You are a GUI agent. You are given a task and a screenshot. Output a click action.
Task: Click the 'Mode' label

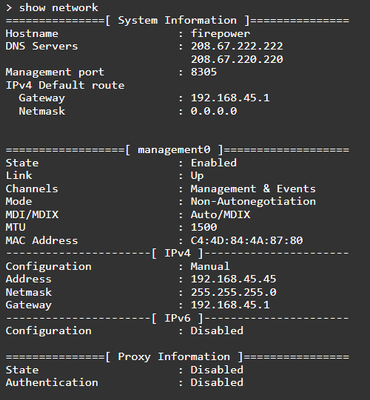click(19, 201)
